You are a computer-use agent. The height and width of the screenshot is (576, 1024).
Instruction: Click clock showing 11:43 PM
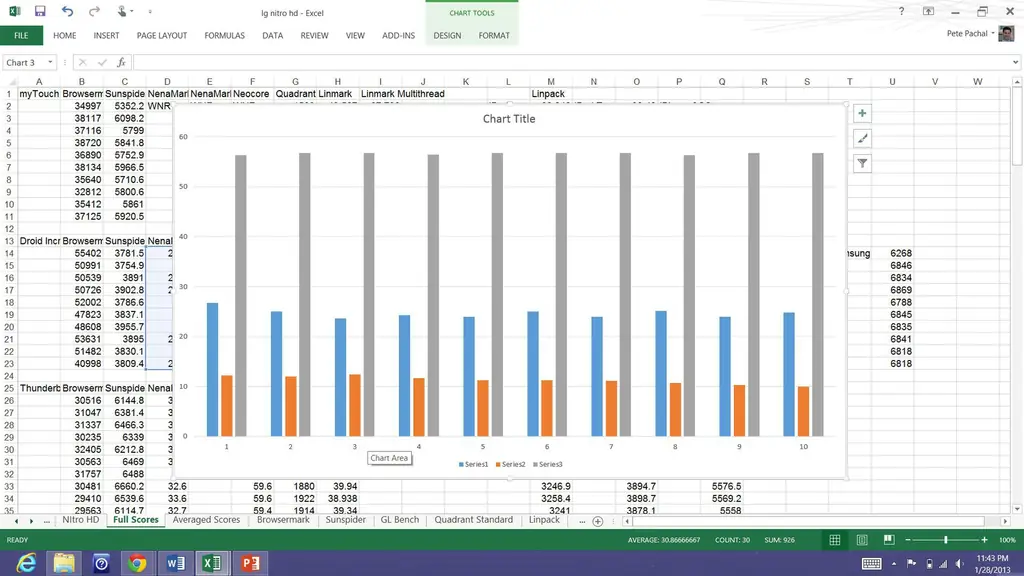[x=993, y=558]
